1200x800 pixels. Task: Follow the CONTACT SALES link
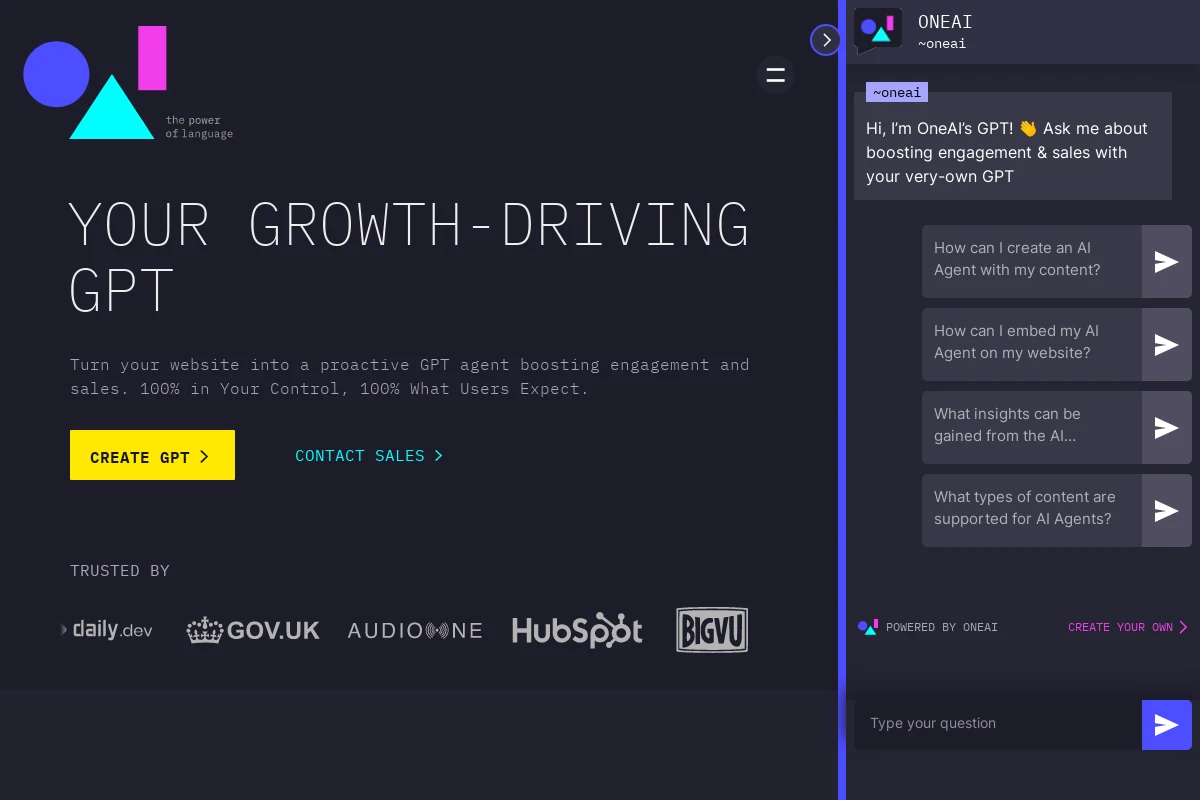pos(368,456)
